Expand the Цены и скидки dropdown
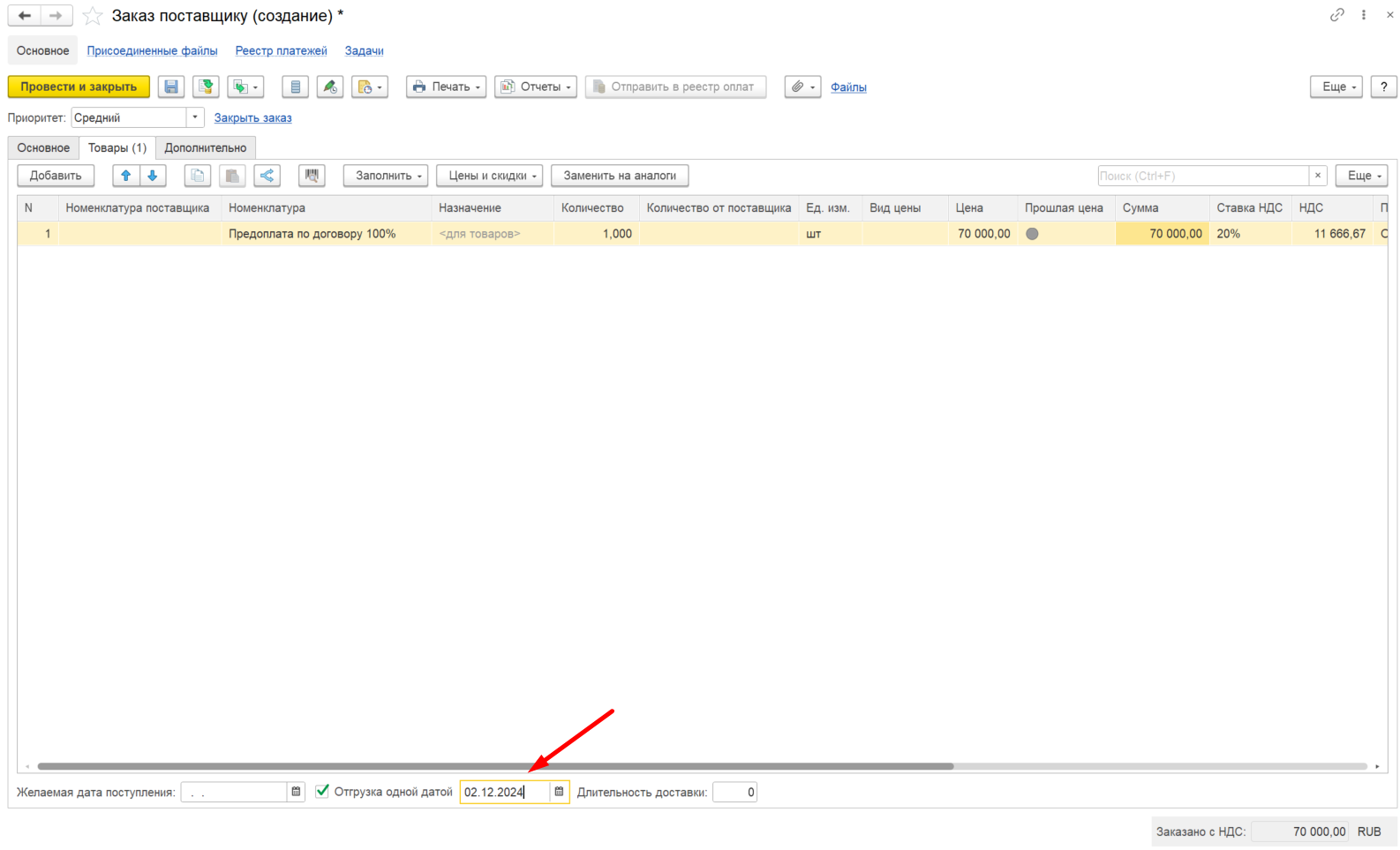Image resolution: width=1400 pixels, height=850 pixels. (490, 176)
